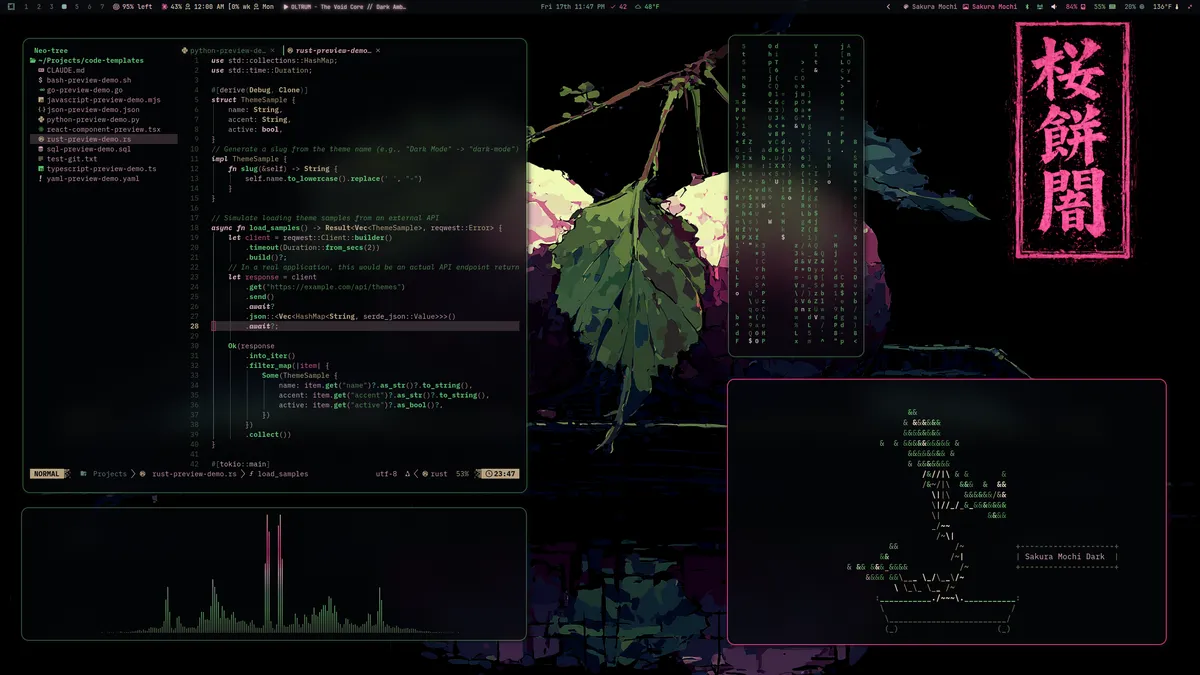The width and height of the screenshot is (1200, 675).
Task: Click the 23:47 clock in statusline
Action: [x=500, y=474]
